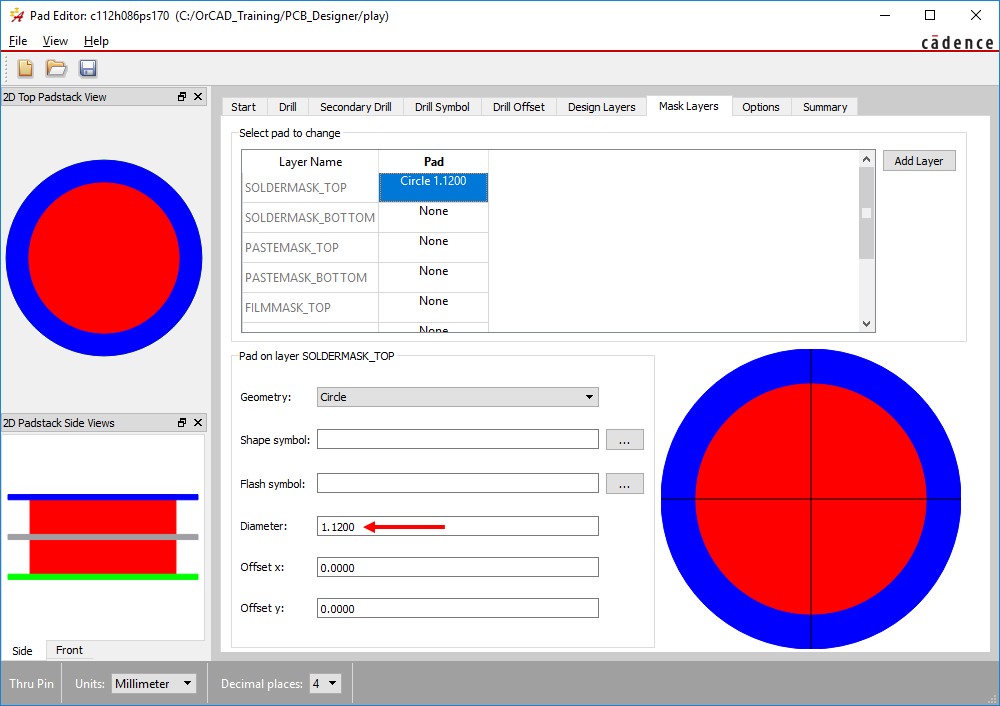Maximize the Pad Editor window

(x=930, y=15)
